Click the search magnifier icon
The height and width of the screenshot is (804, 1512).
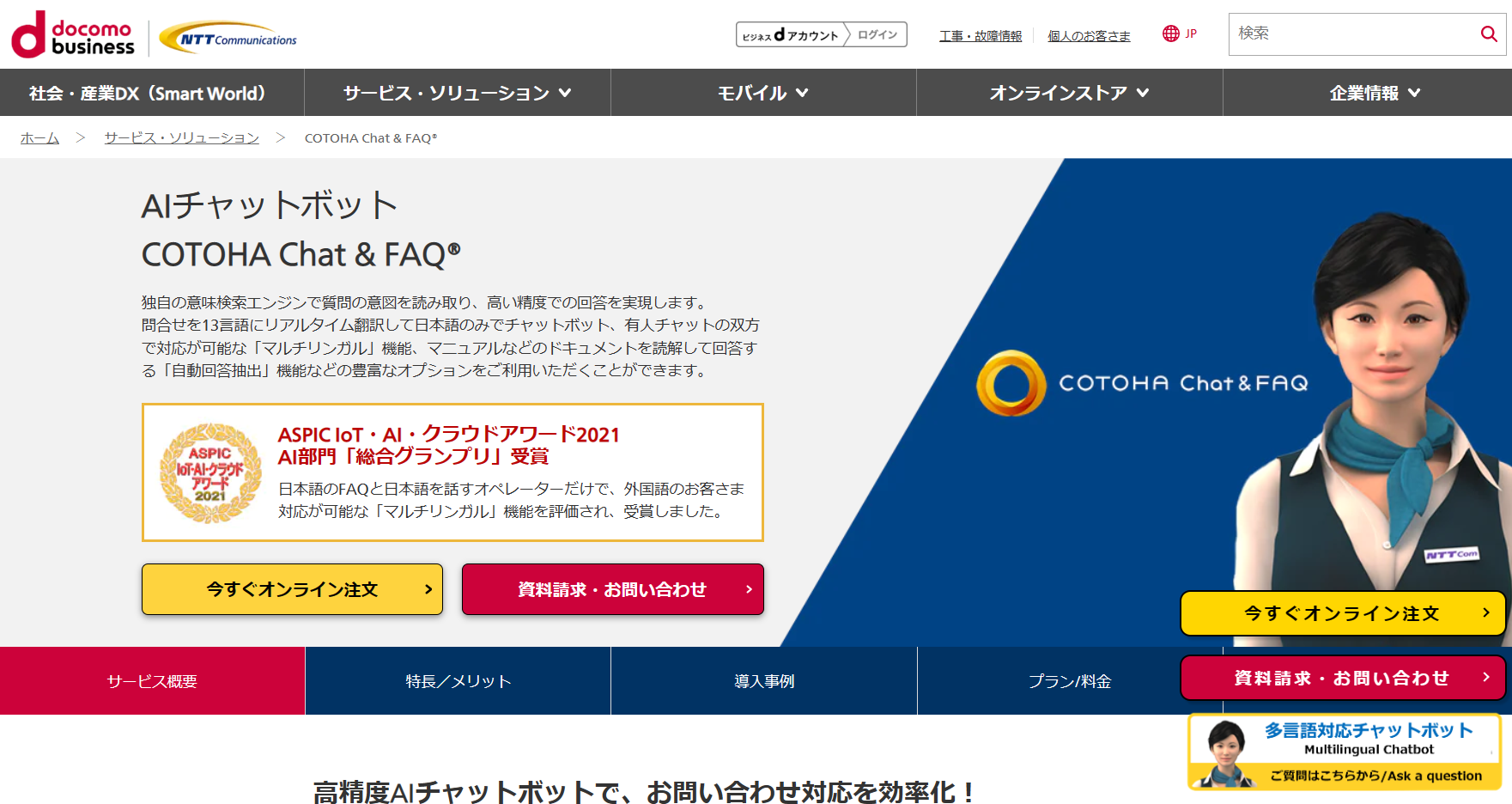tap(1489, 33)
